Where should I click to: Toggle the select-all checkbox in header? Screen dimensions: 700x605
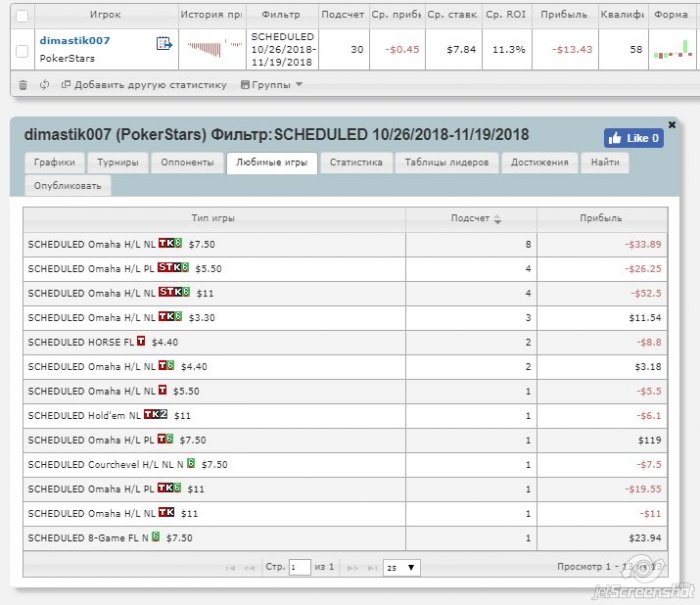[x=23, y=15]
